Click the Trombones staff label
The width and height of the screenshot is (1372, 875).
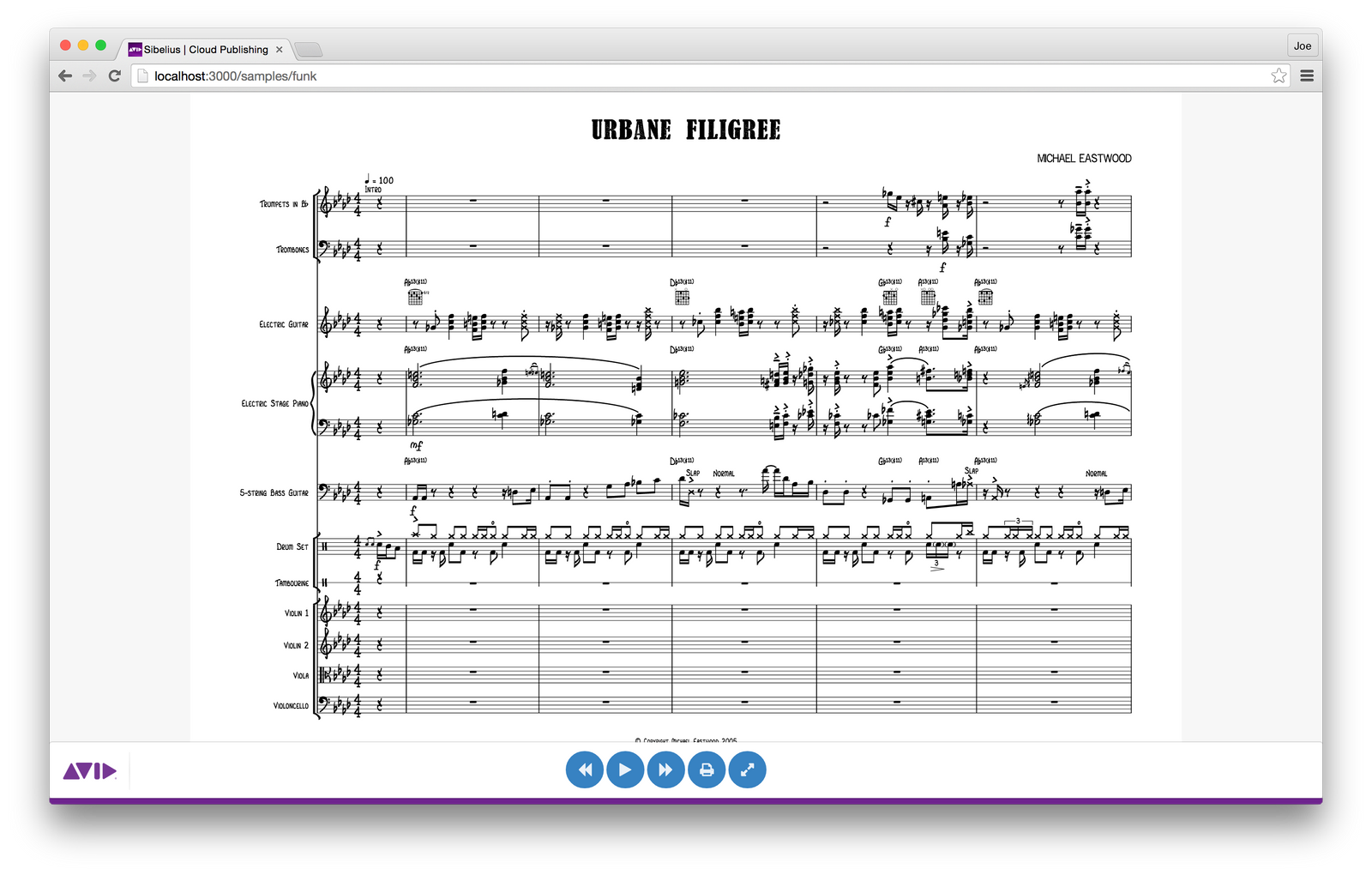click(292, 250)
